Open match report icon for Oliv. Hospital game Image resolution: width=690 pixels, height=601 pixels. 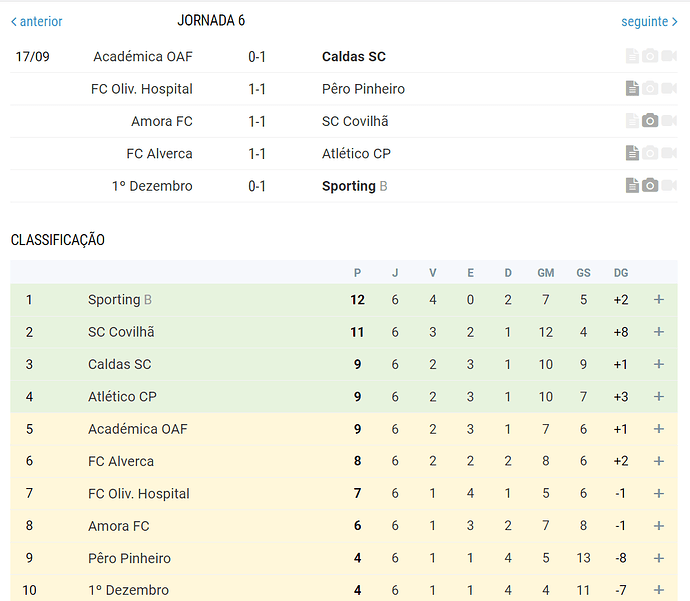tap(632, 88)
